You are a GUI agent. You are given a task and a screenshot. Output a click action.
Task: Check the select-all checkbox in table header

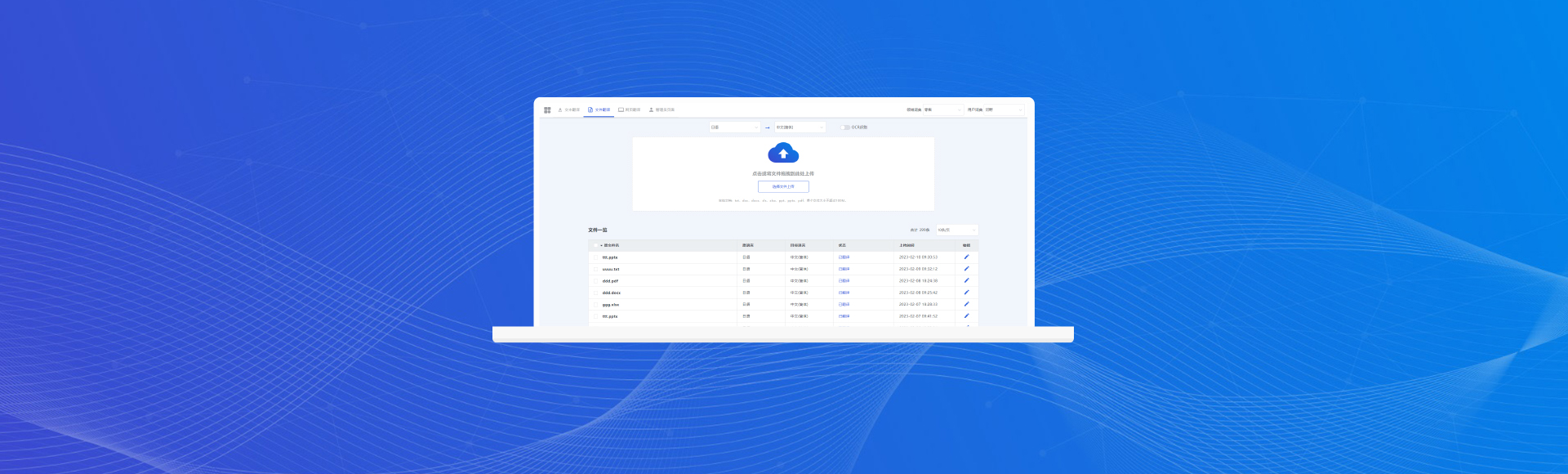pyautogui.click(x=595, y=245)
